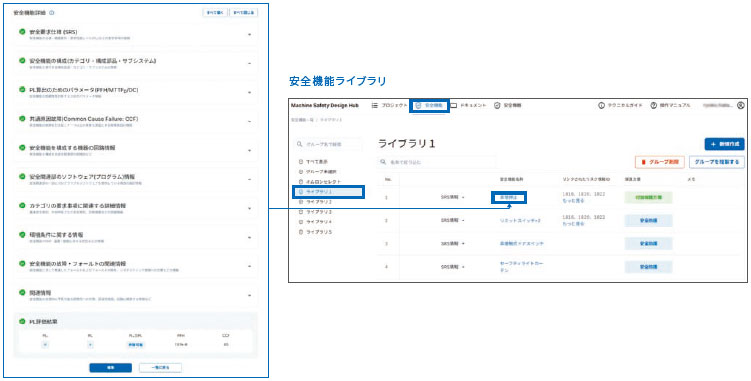This screenshot has width=751, height=381.
Task: Expand 安全機能の故障・フォールト section chevron
Action: [250, 266]
